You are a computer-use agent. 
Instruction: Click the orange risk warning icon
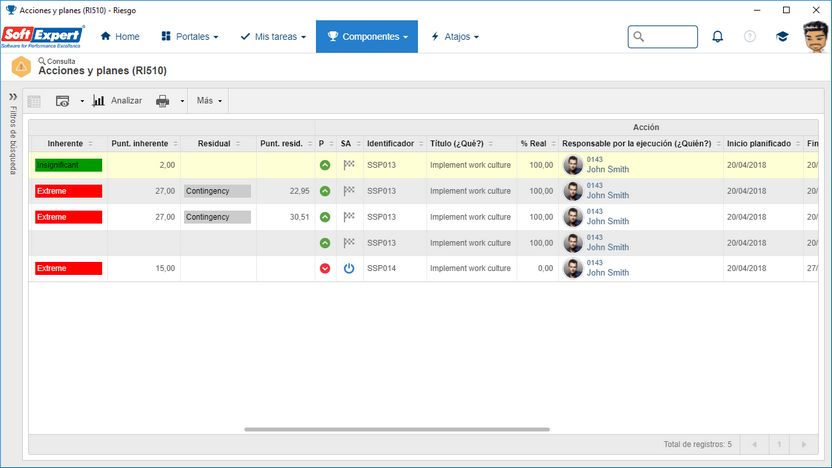coord(21,67)
